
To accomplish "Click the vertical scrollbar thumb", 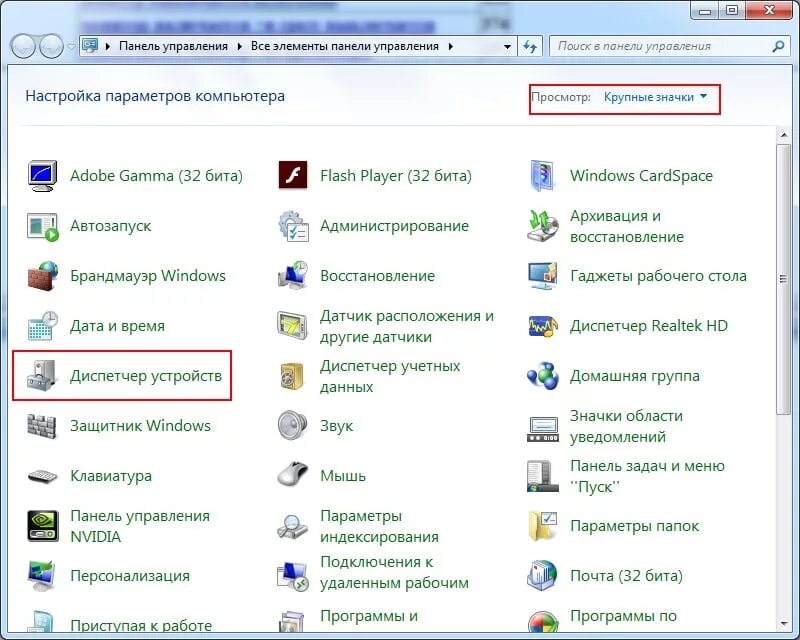I will [784, 279].
